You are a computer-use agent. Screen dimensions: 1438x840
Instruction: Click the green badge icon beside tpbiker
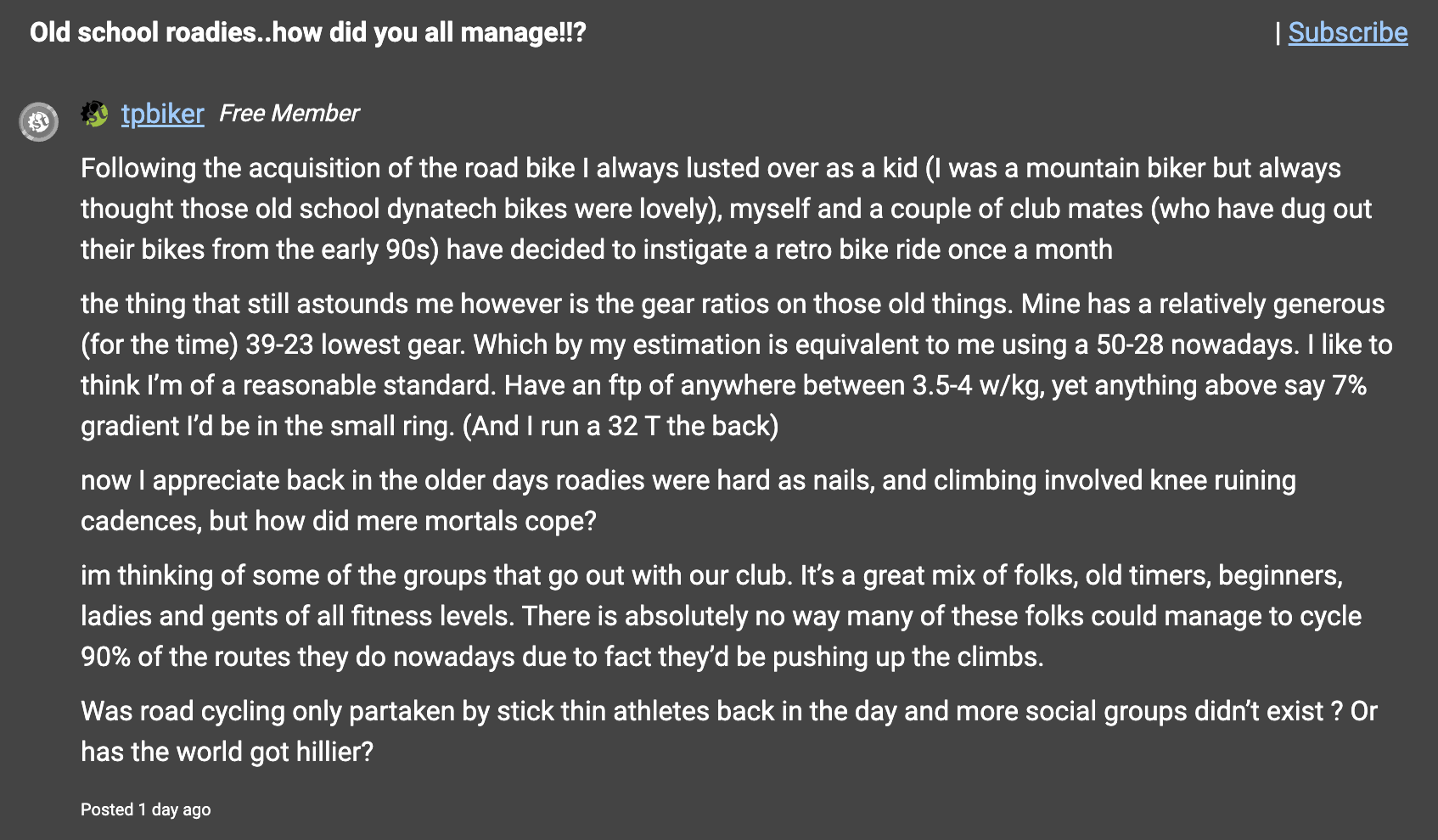(x=94, y=114)
